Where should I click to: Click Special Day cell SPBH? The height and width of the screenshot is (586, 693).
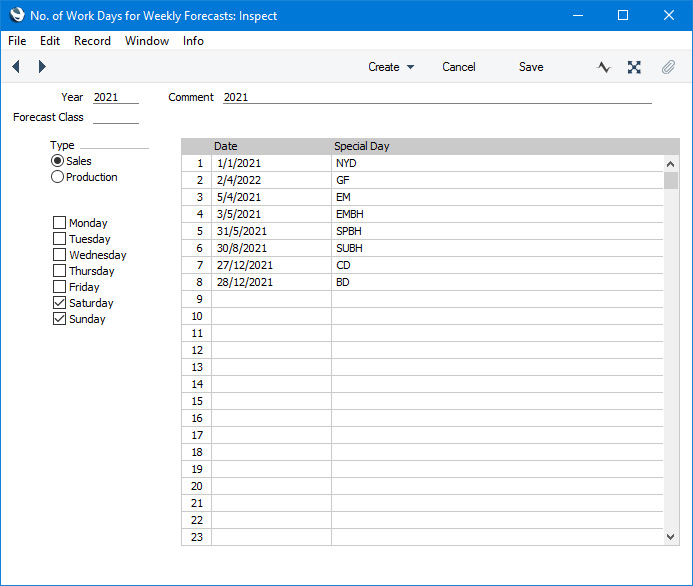(x=497, y=231)
